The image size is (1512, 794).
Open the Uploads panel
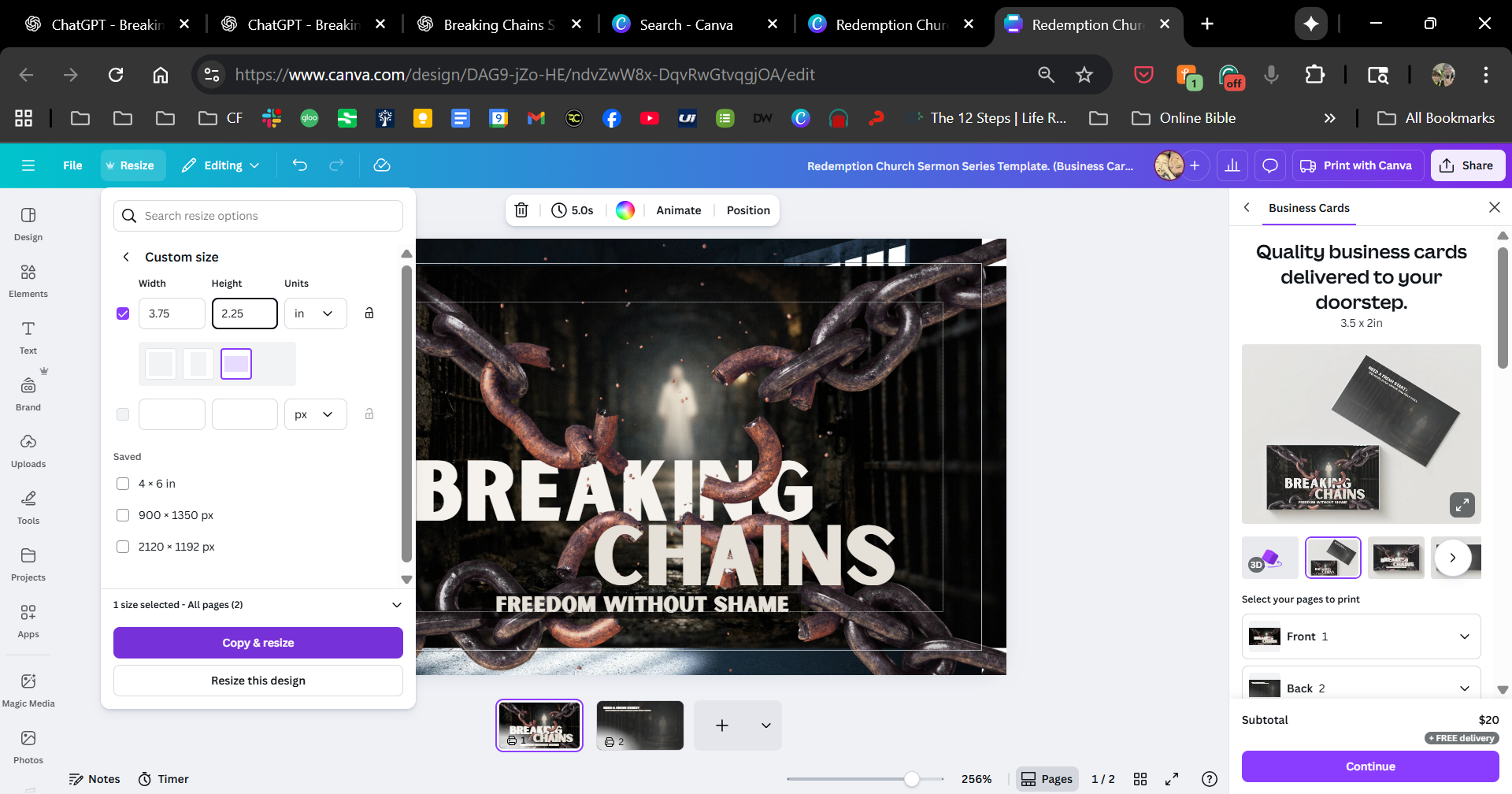tap(28, 451)
